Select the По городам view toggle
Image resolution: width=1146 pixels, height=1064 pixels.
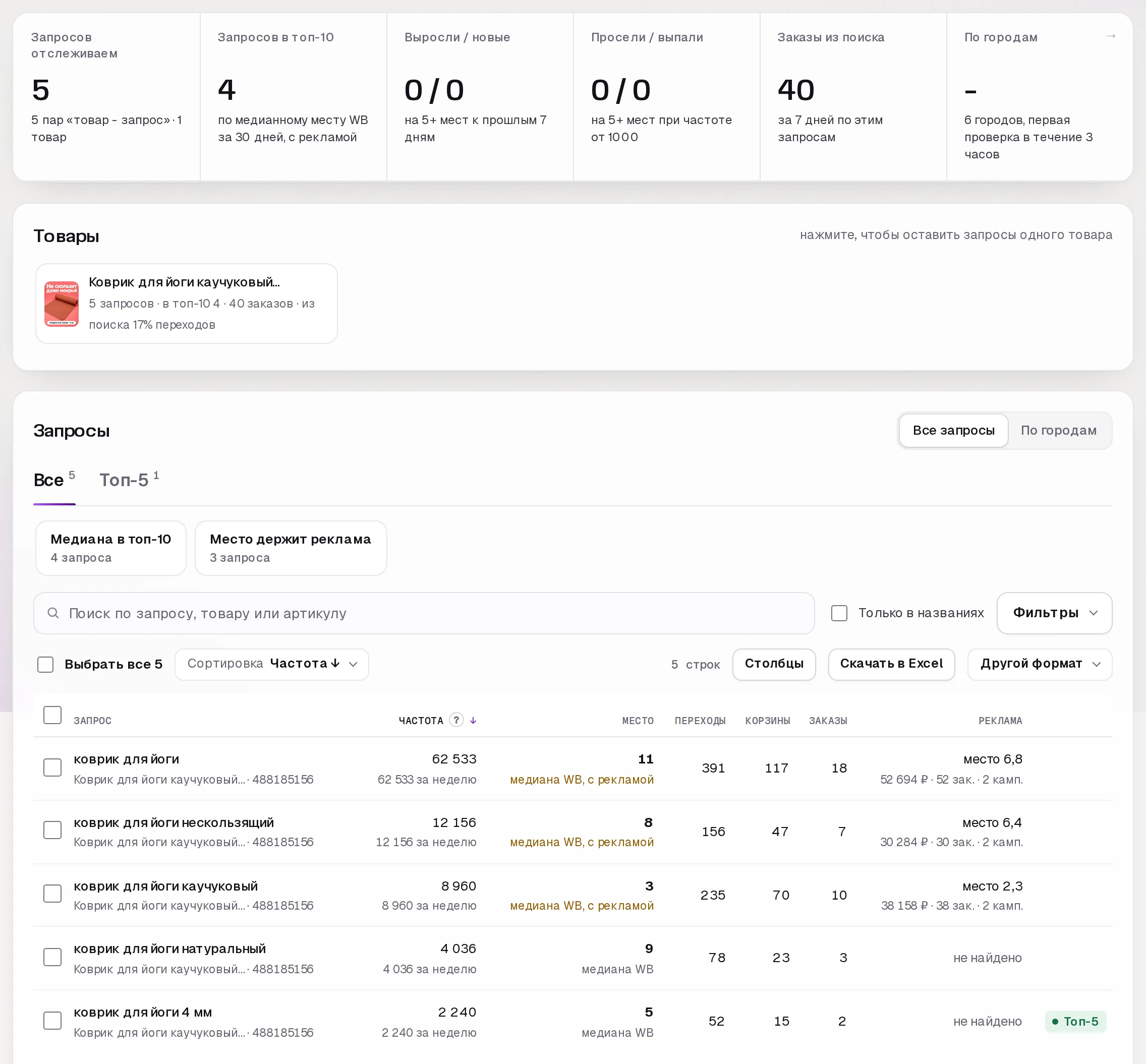click(1058, 430)
